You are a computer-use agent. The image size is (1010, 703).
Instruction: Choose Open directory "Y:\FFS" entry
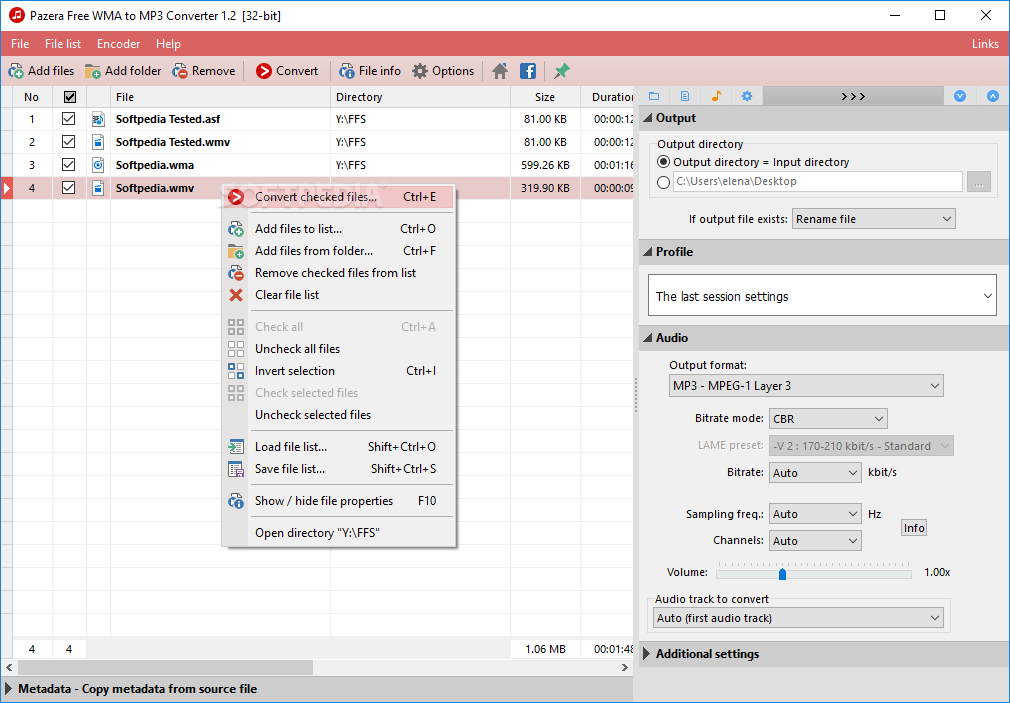pos(339,533)
